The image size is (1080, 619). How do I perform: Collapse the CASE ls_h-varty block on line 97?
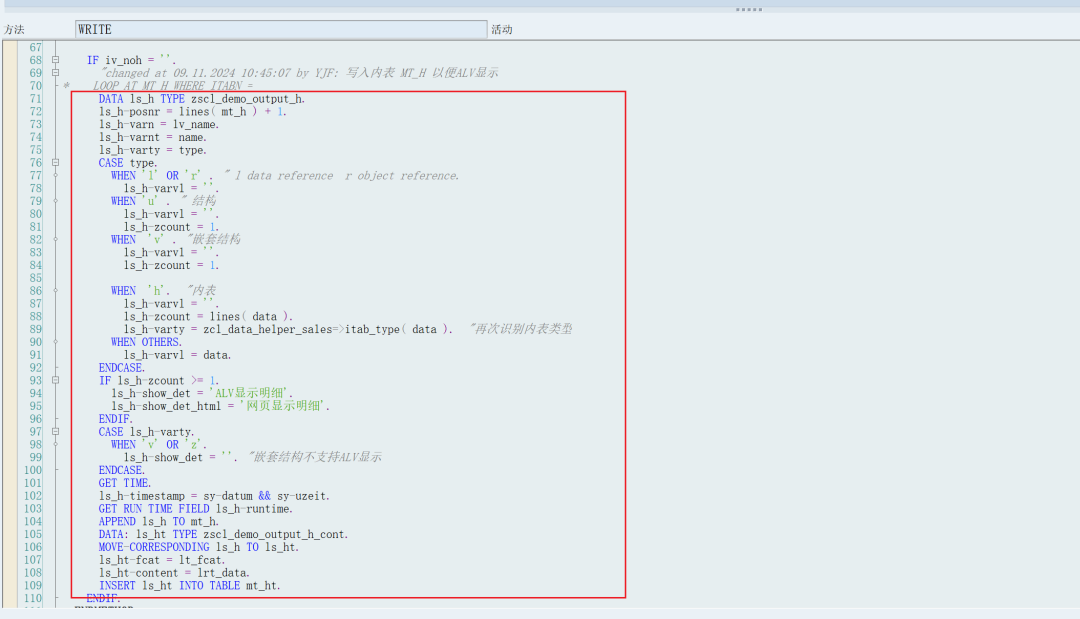56,432
